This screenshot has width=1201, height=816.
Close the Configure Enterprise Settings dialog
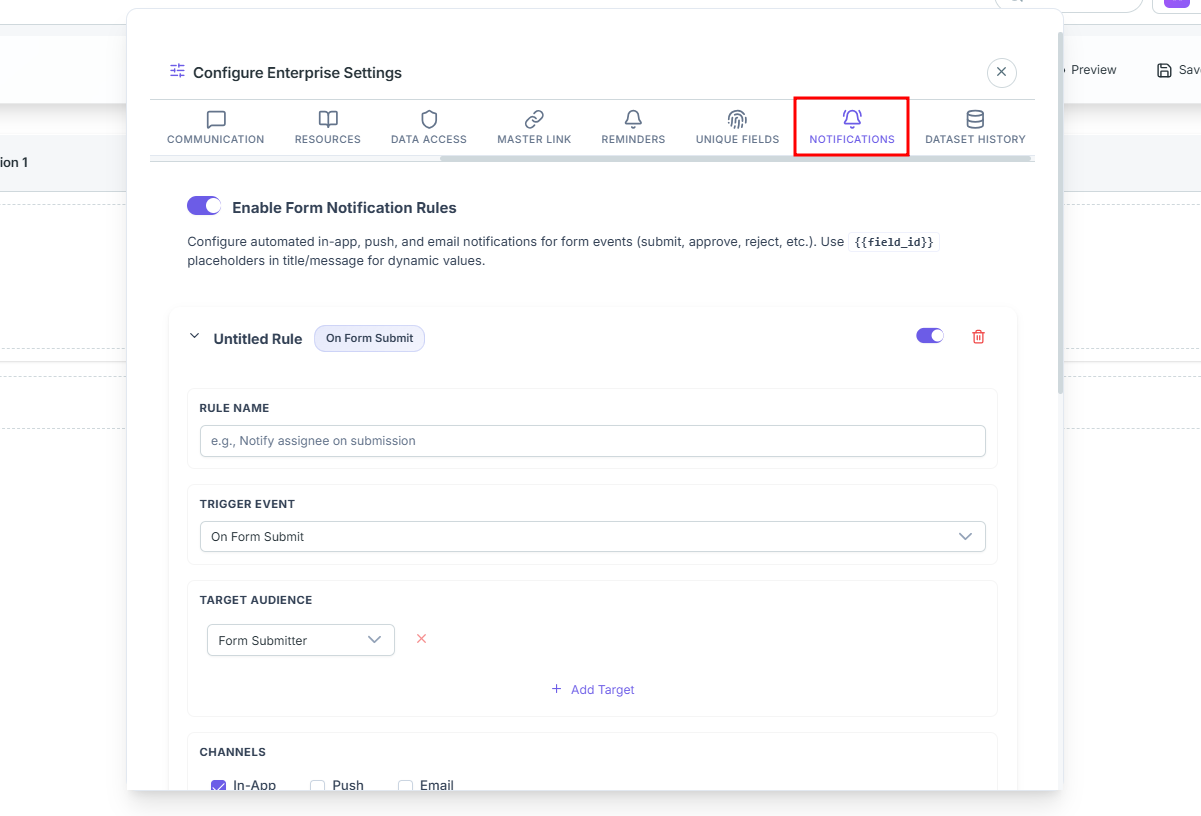pyautogui.click(x=1002, y=72)
